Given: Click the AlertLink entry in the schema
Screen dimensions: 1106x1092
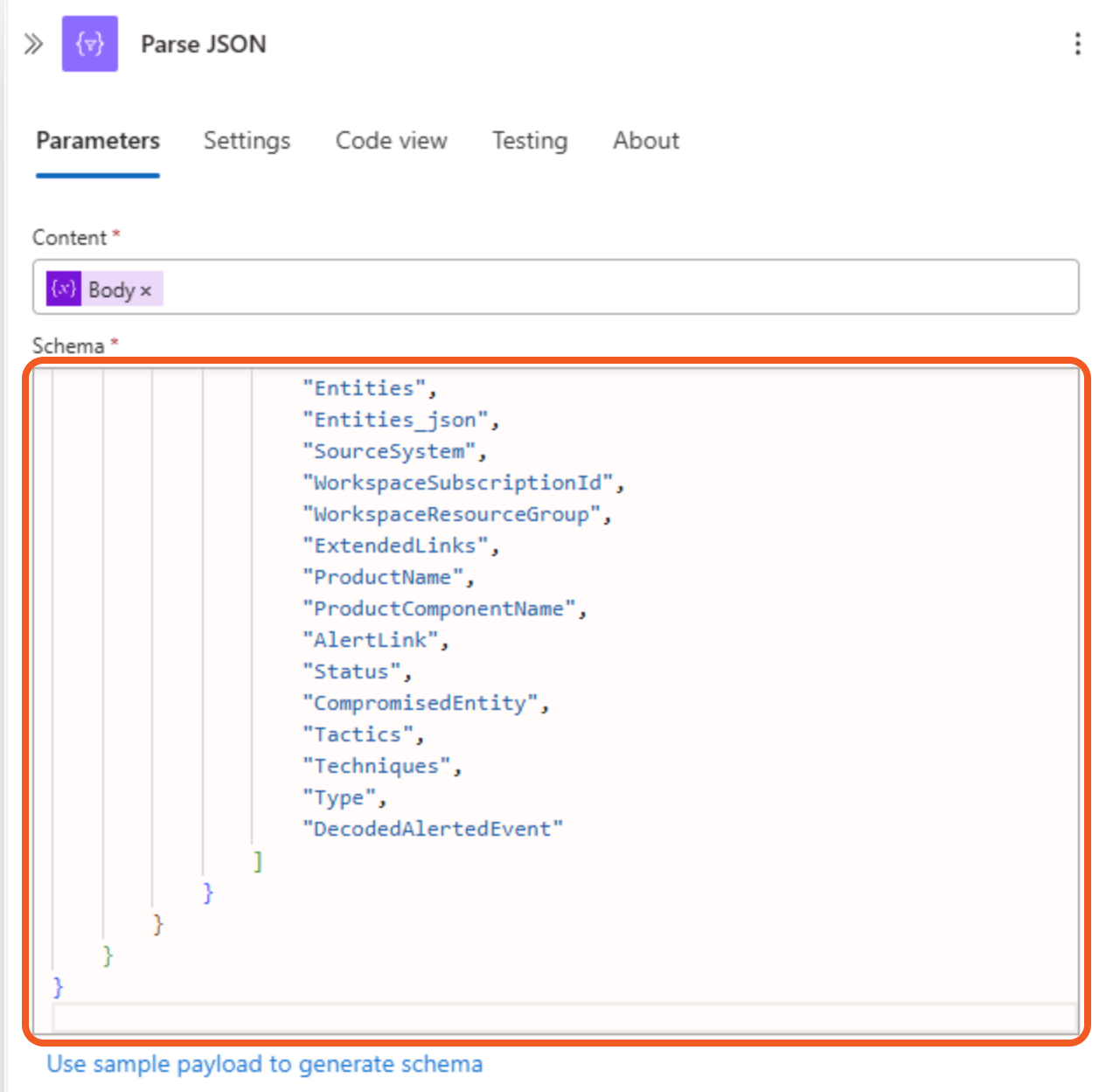Looking at the screenshot, I should [x=372, y=639].
